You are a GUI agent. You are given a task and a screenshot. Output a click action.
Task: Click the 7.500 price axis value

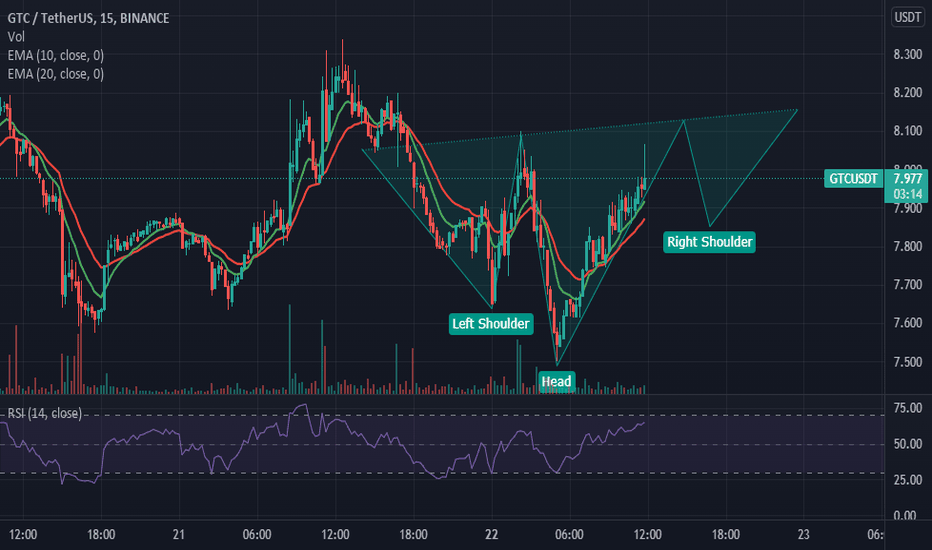pyautogui.click(x=908, y=362)
